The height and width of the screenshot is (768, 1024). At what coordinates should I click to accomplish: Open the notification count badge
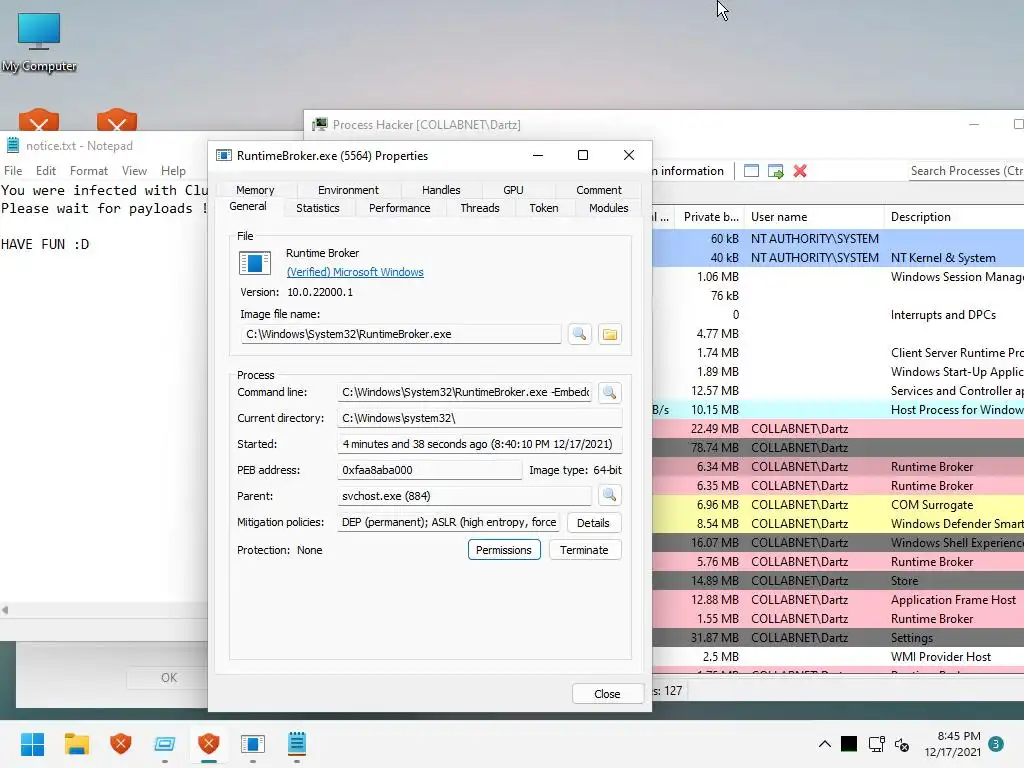pos(996,744)
